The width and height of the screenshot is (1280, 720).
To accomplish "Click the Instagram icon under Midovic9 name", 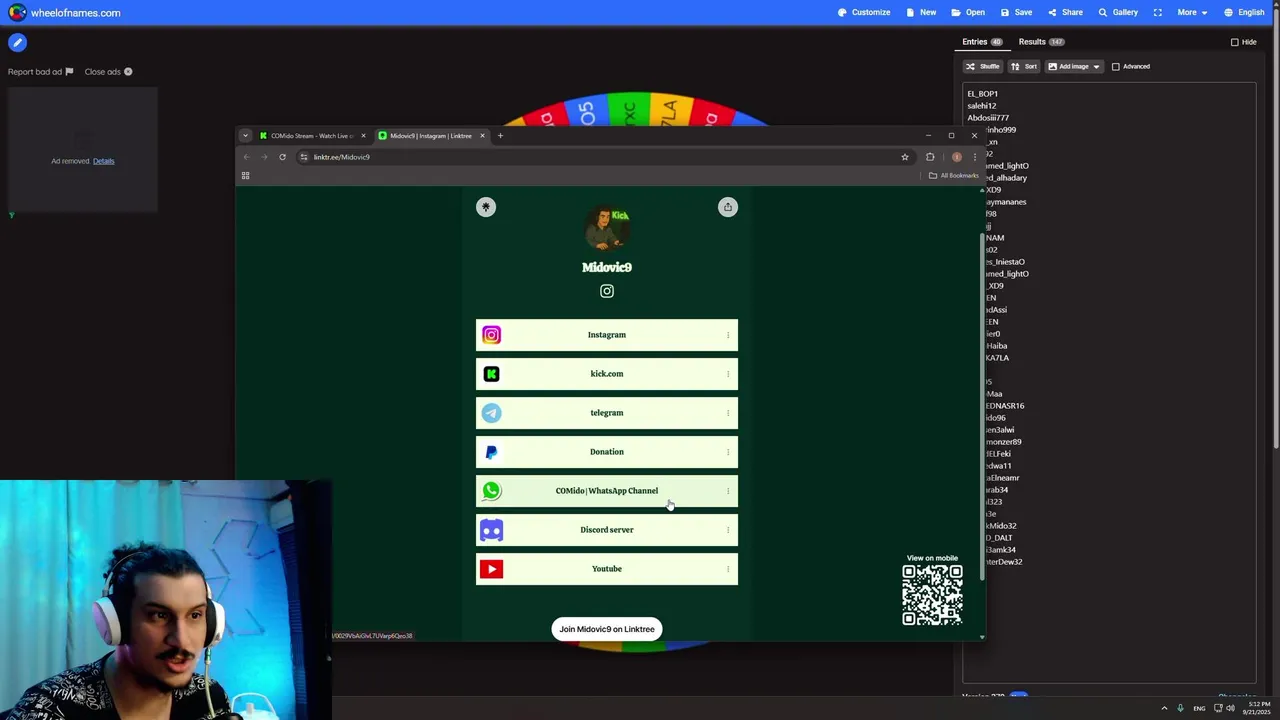I will click(607, 291).
